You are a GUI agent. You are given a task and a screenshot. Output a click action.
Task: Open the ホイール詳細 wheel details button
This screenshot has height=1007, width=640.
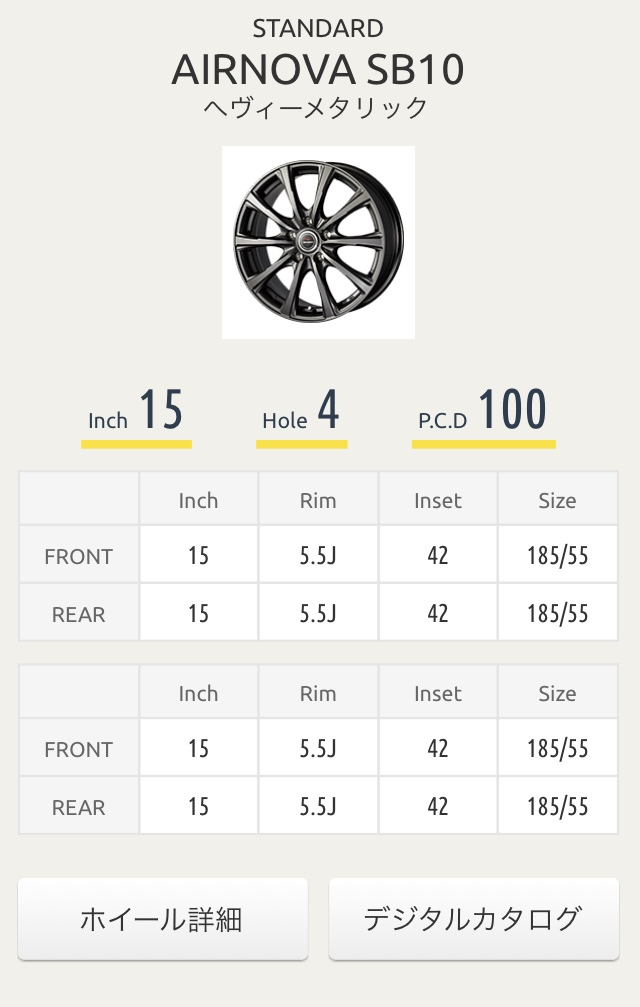click(x=162, y=919)
